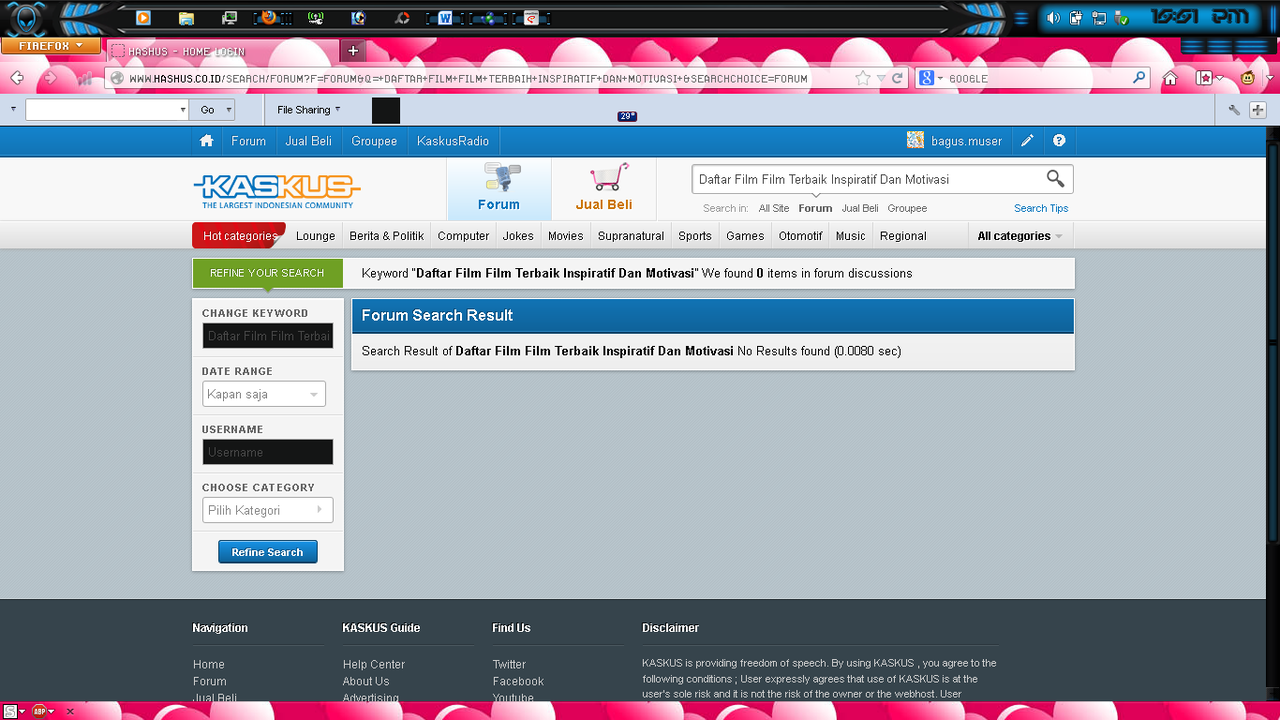
Task: Set search scope to Forum
Action: click(x=815, y=208)
